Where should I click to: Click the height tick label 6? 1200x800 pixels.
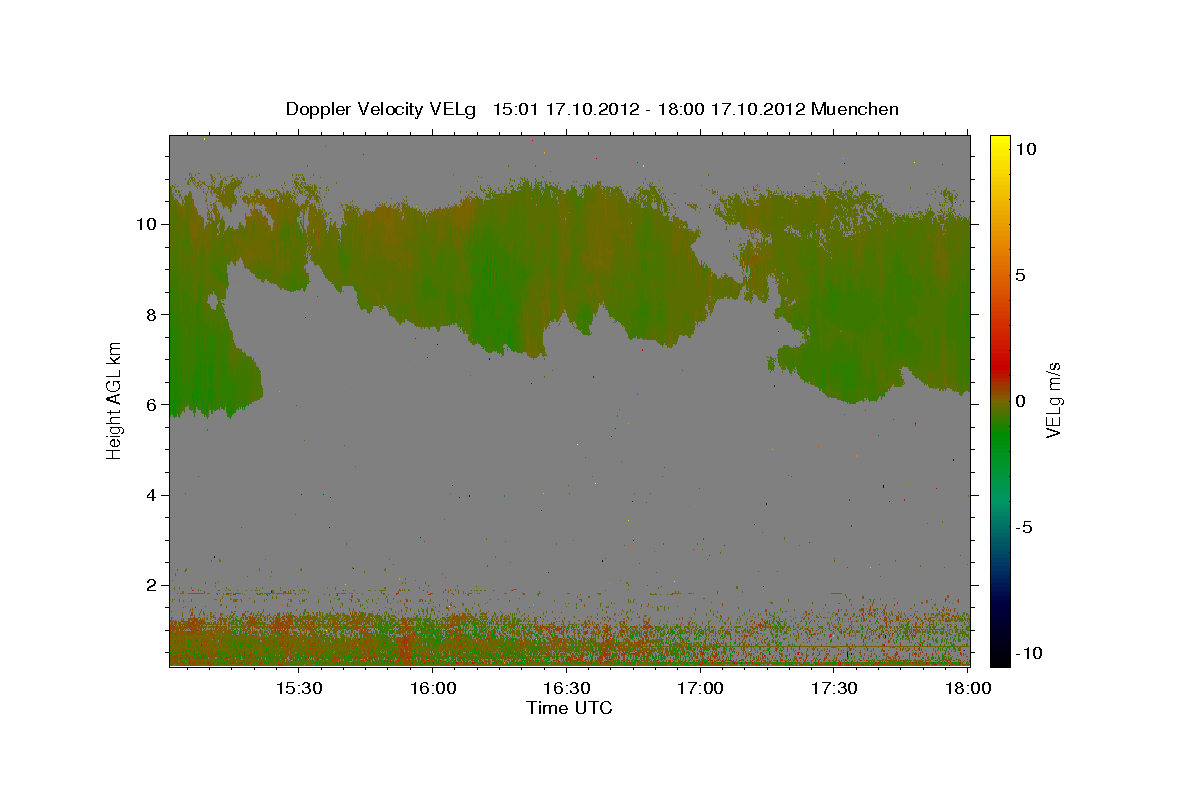click(153, 405)
